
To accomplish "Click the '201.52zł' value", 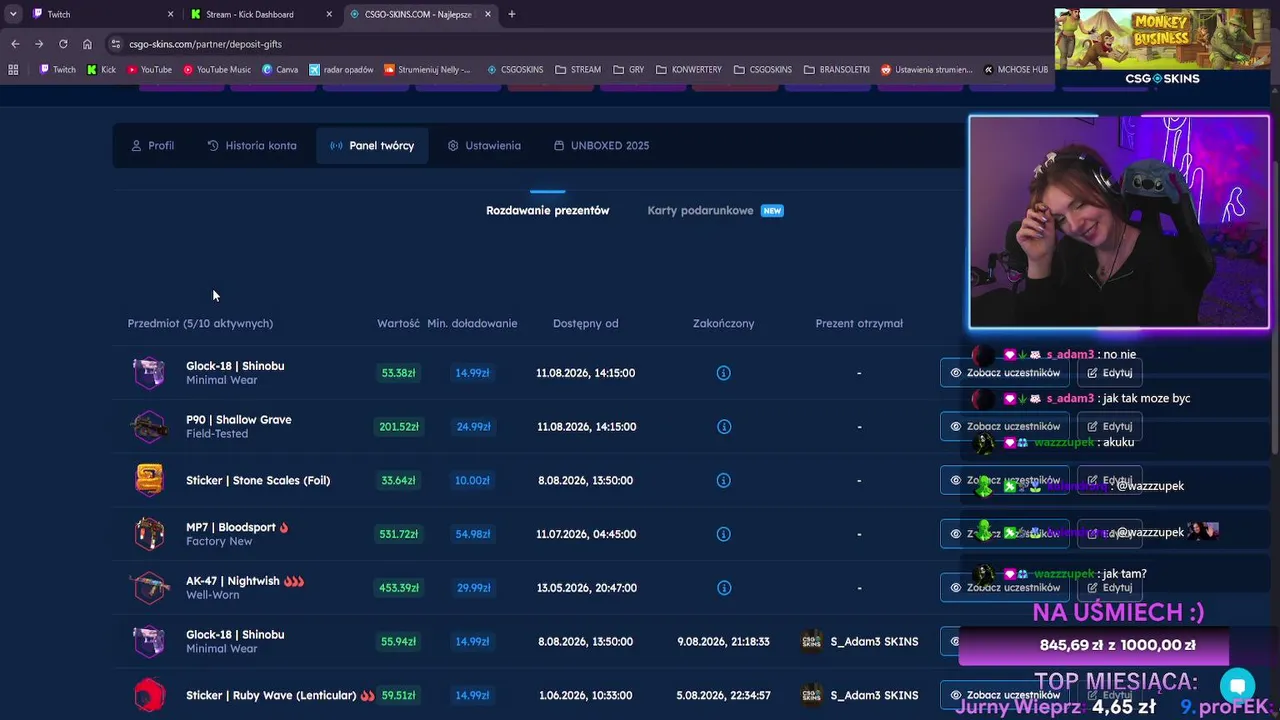I will point(399,427).
